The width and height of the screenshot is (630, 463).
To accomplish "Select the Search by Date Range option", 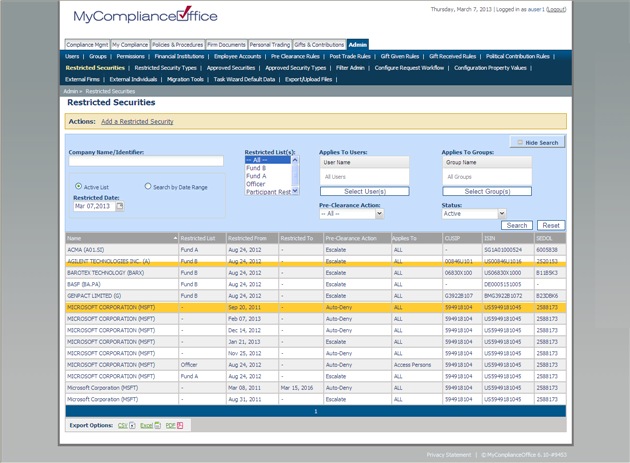I will 148,186.
